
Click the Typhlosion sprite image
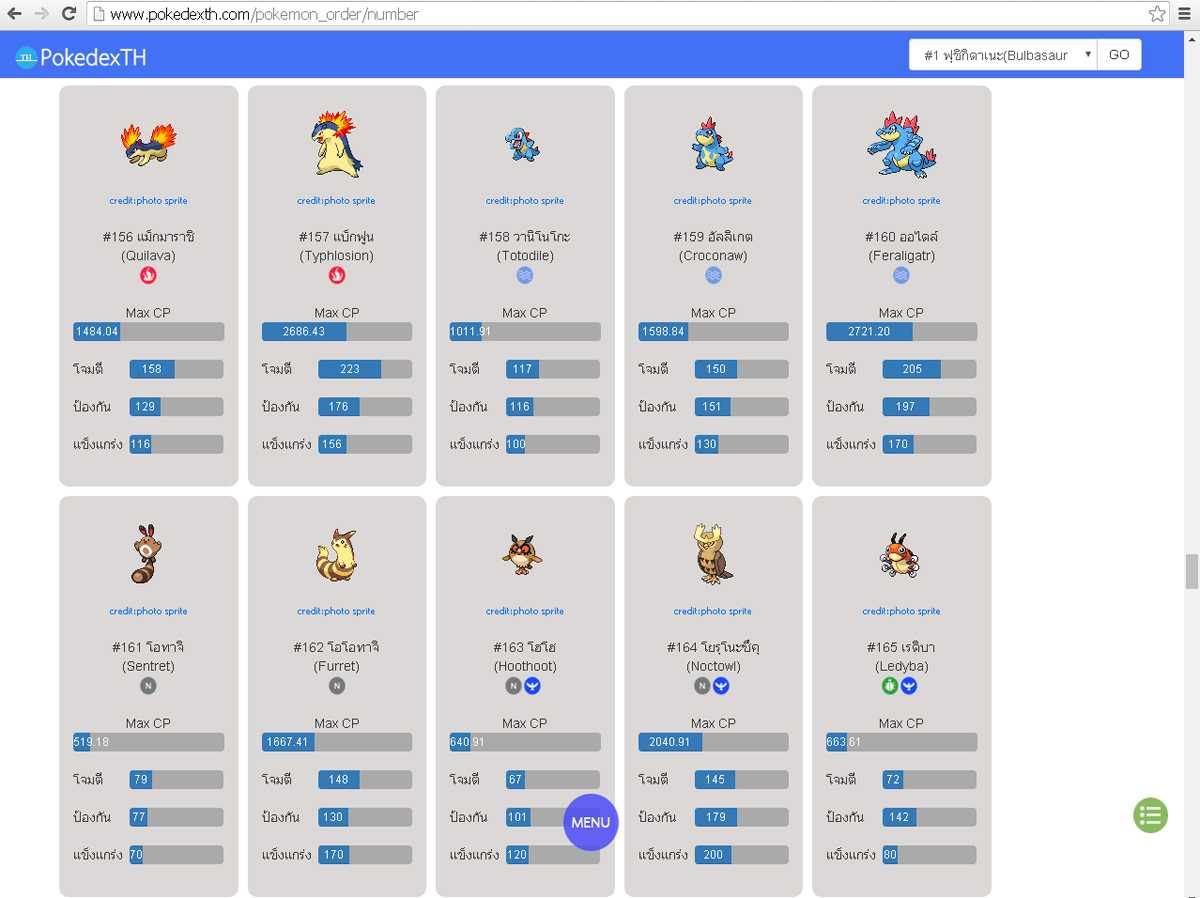(337, 143)
